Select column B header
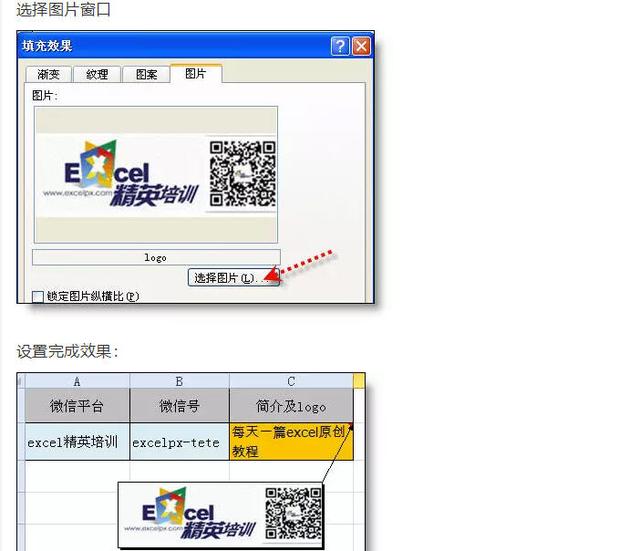The image size is (640, 551). (x=179, y=382)
